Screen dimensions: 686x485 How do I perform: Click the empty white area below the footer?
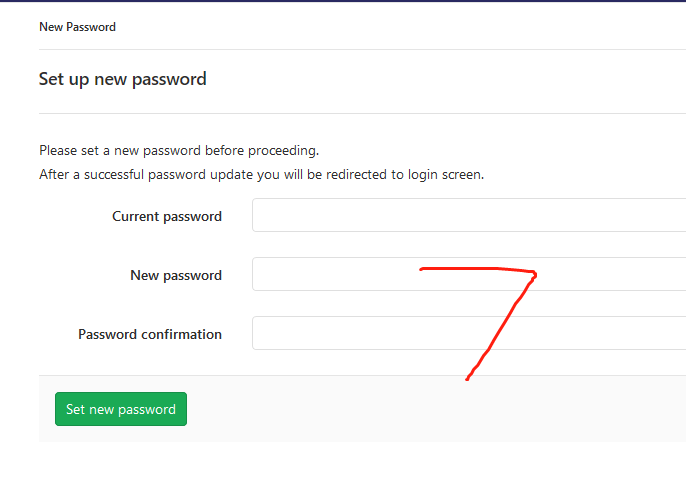(x=343, y=464)
